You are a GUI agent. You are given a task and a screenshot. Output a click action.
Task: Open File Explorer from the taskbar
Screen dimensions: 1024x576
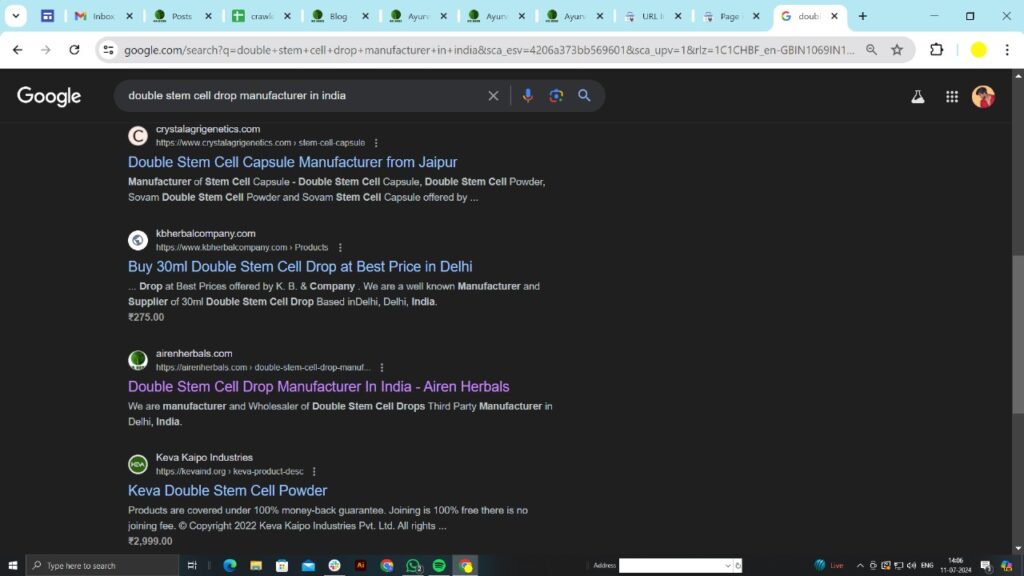tap(256, 566)
